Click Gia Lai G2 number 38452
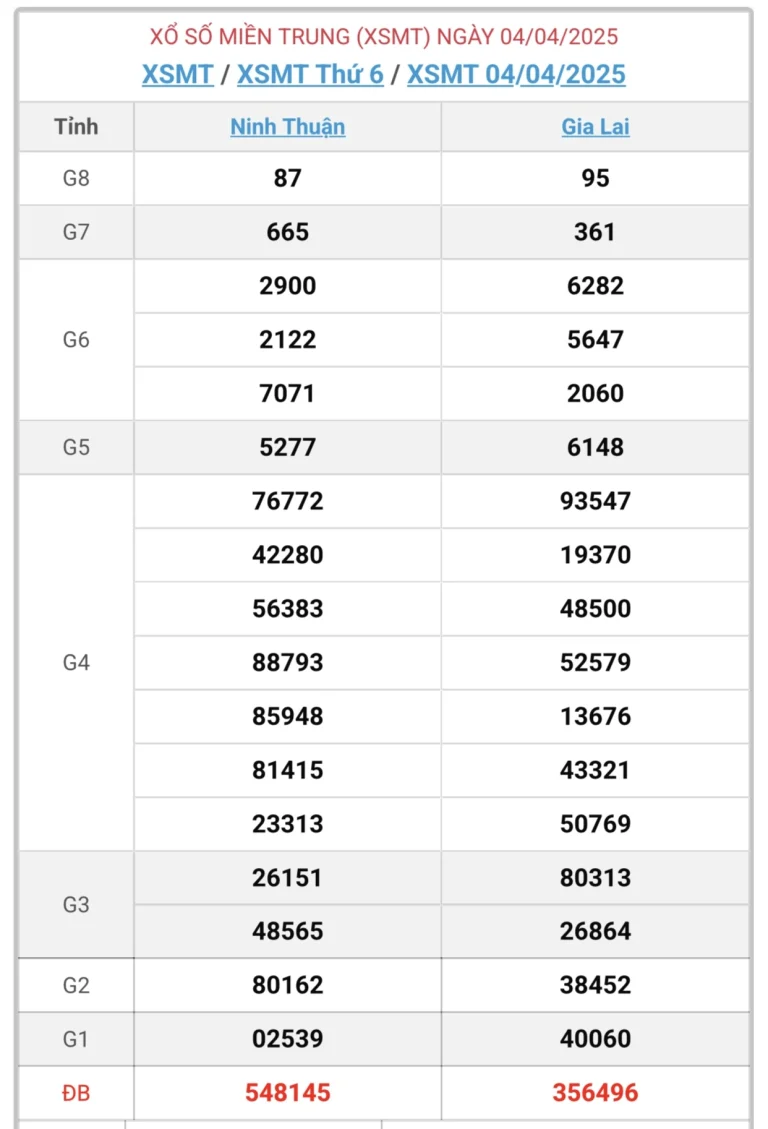Screen dimensions: 768x1129 click(x=595, y=985)
